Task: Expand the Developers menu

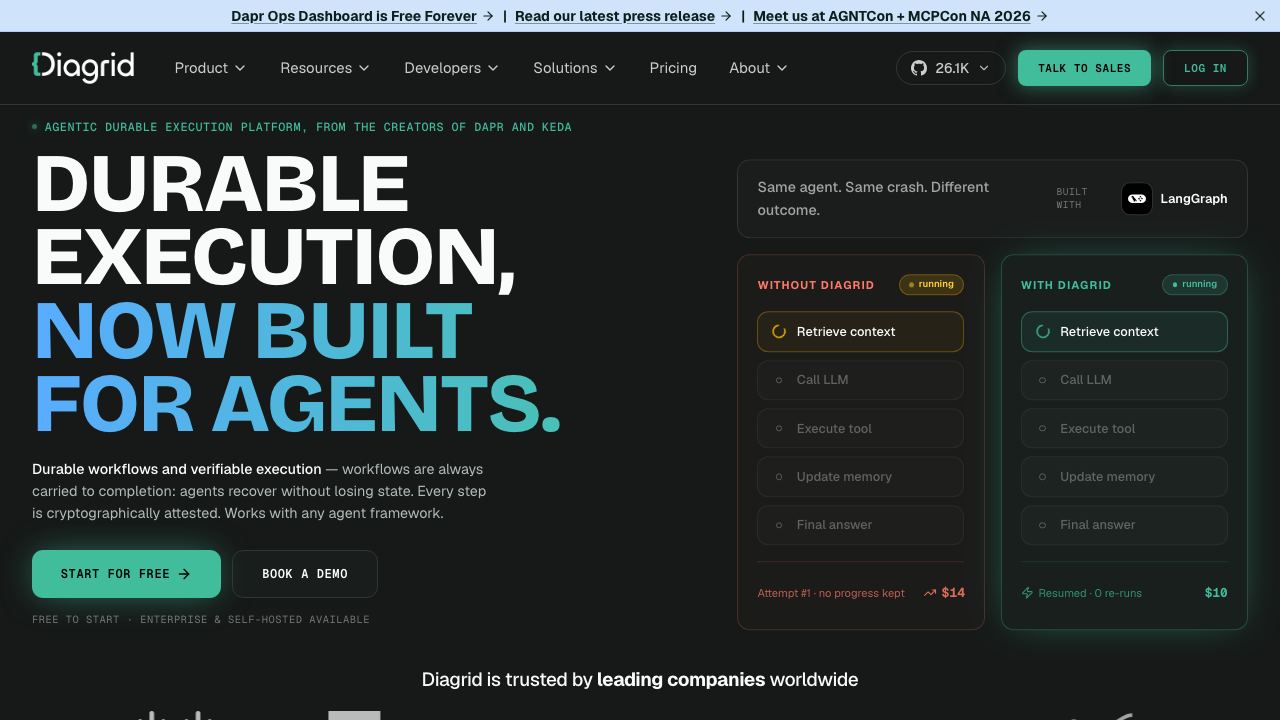Action: click(x=451, y=68)
